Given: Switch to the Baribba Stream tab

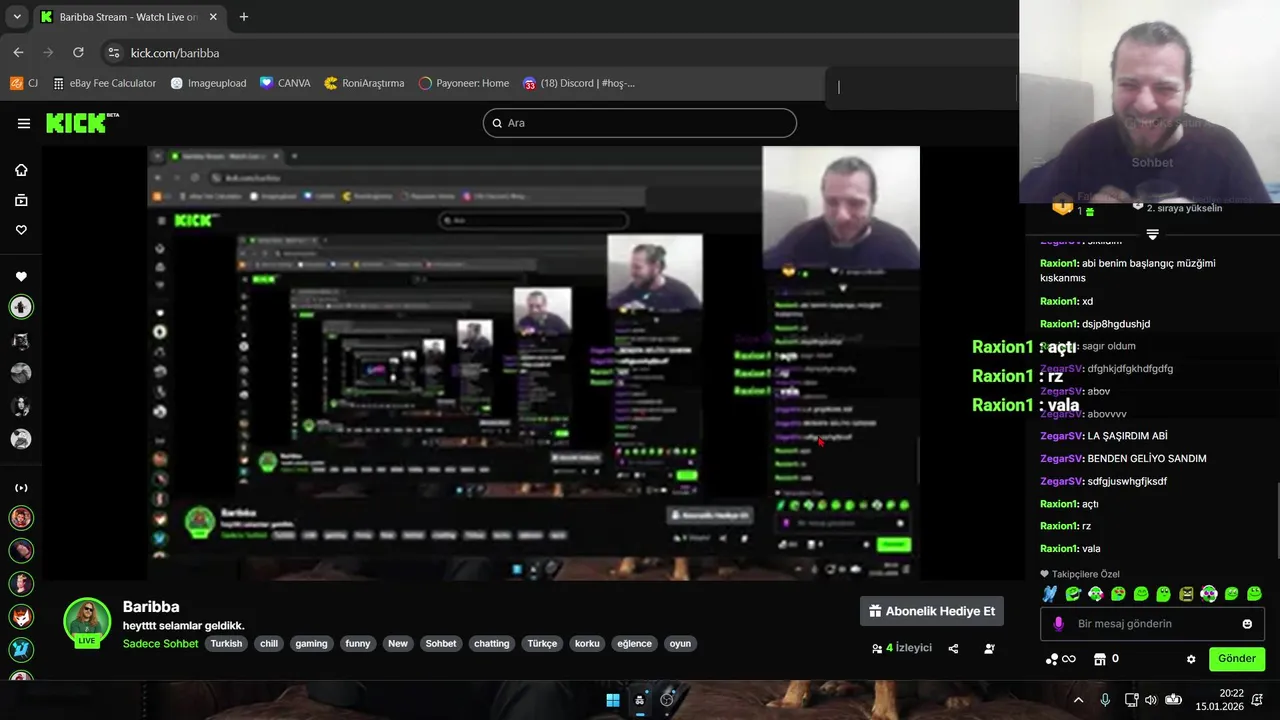Looking at the screenshot, I should pos(128,17).
